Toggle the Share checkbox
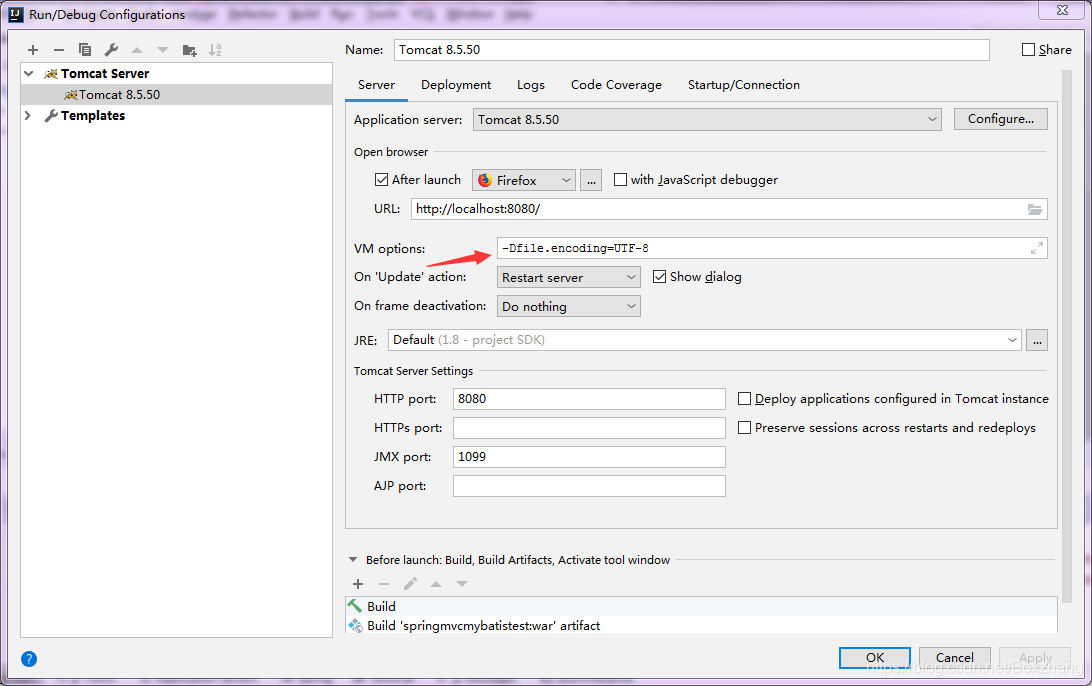Image resolution: width=1092 pixels, height=686 pixels. coord(1028,49)
